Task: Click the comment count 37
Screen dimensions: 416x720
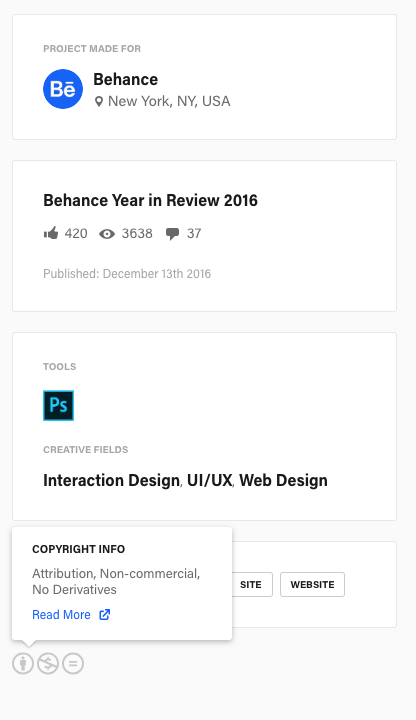Action: [x=194, y=233]
